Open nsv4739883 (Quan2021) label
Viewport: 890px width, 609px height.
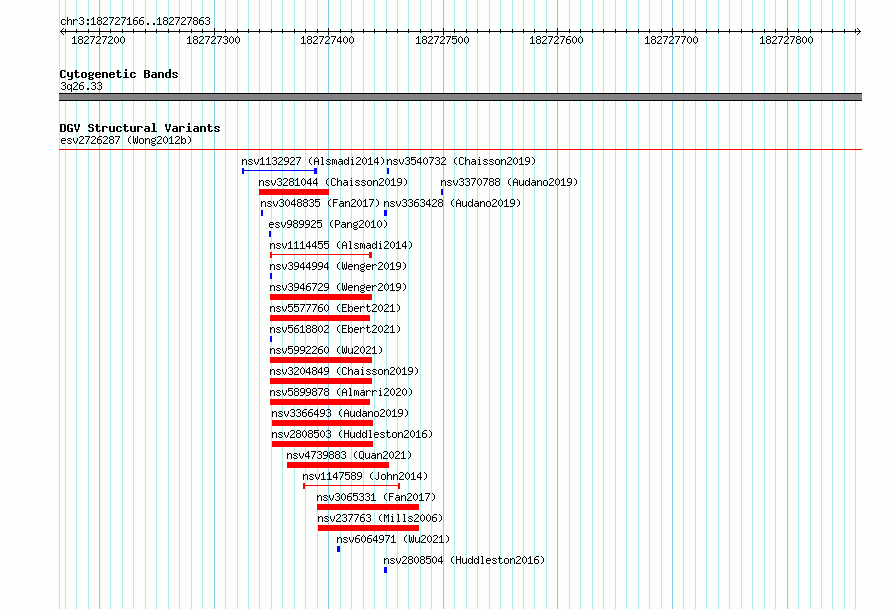point(349,455)
